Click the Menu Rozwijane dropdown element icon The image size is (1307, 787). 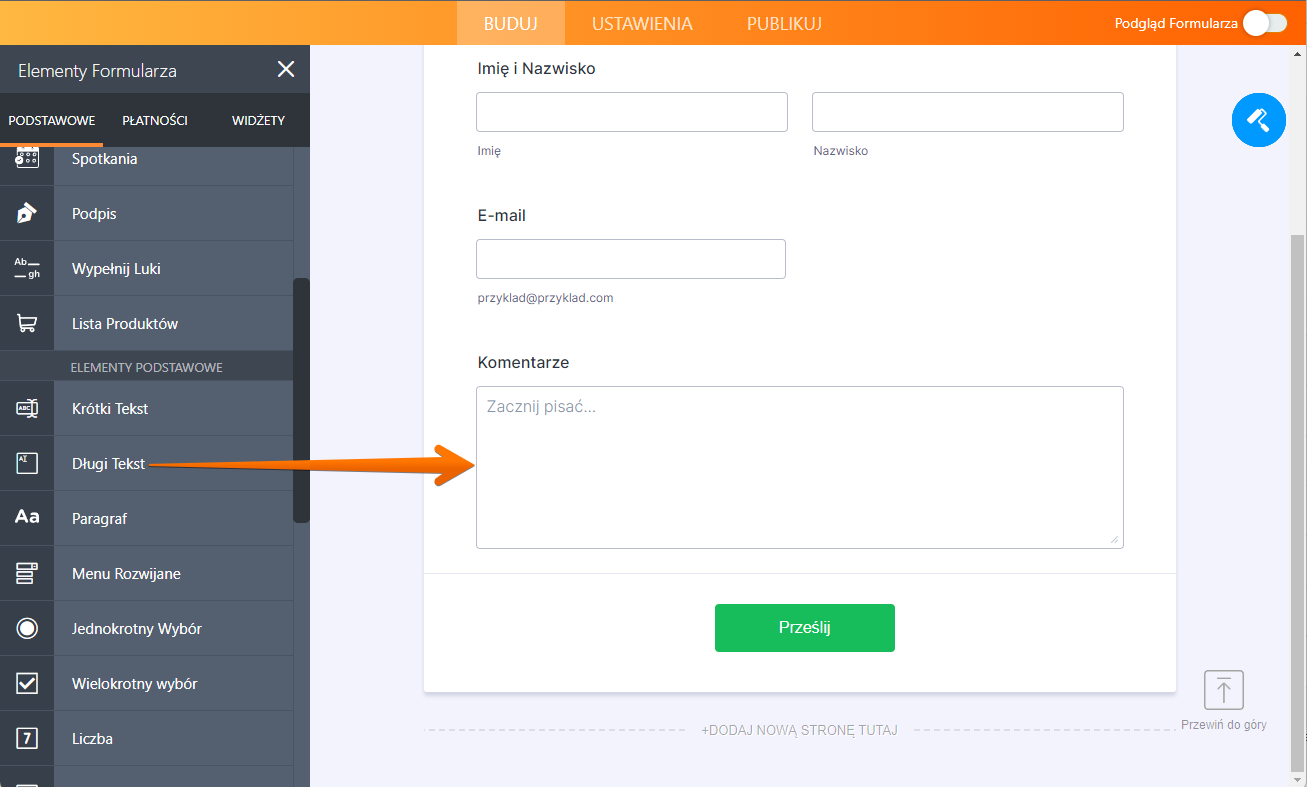pos(27,573)
